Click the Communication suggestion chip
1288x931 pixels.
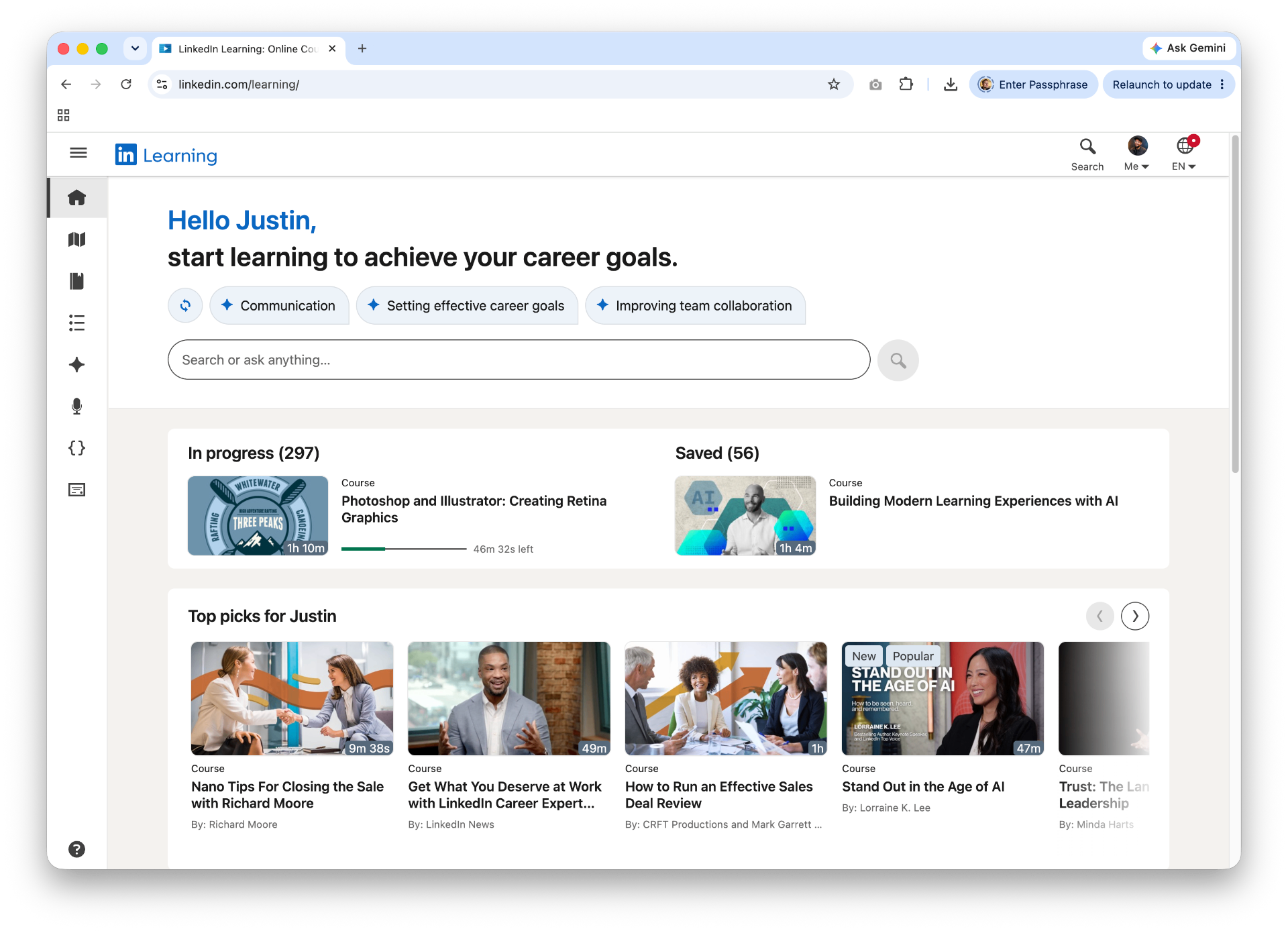point(279,305)
